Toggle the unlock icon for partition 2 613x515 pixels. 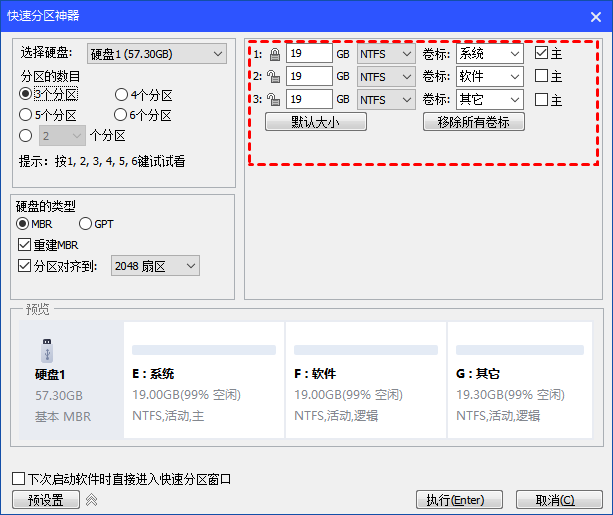(273, 76)
